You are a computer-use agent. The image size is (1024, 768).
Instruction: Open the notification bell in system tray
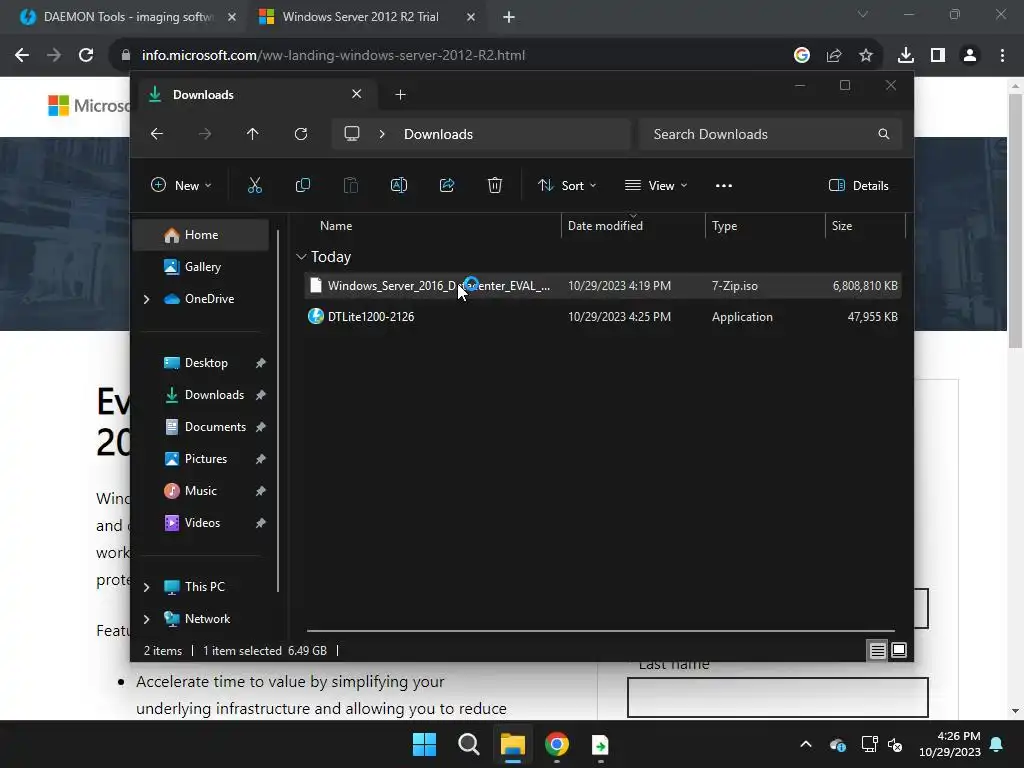click(997, 744)
